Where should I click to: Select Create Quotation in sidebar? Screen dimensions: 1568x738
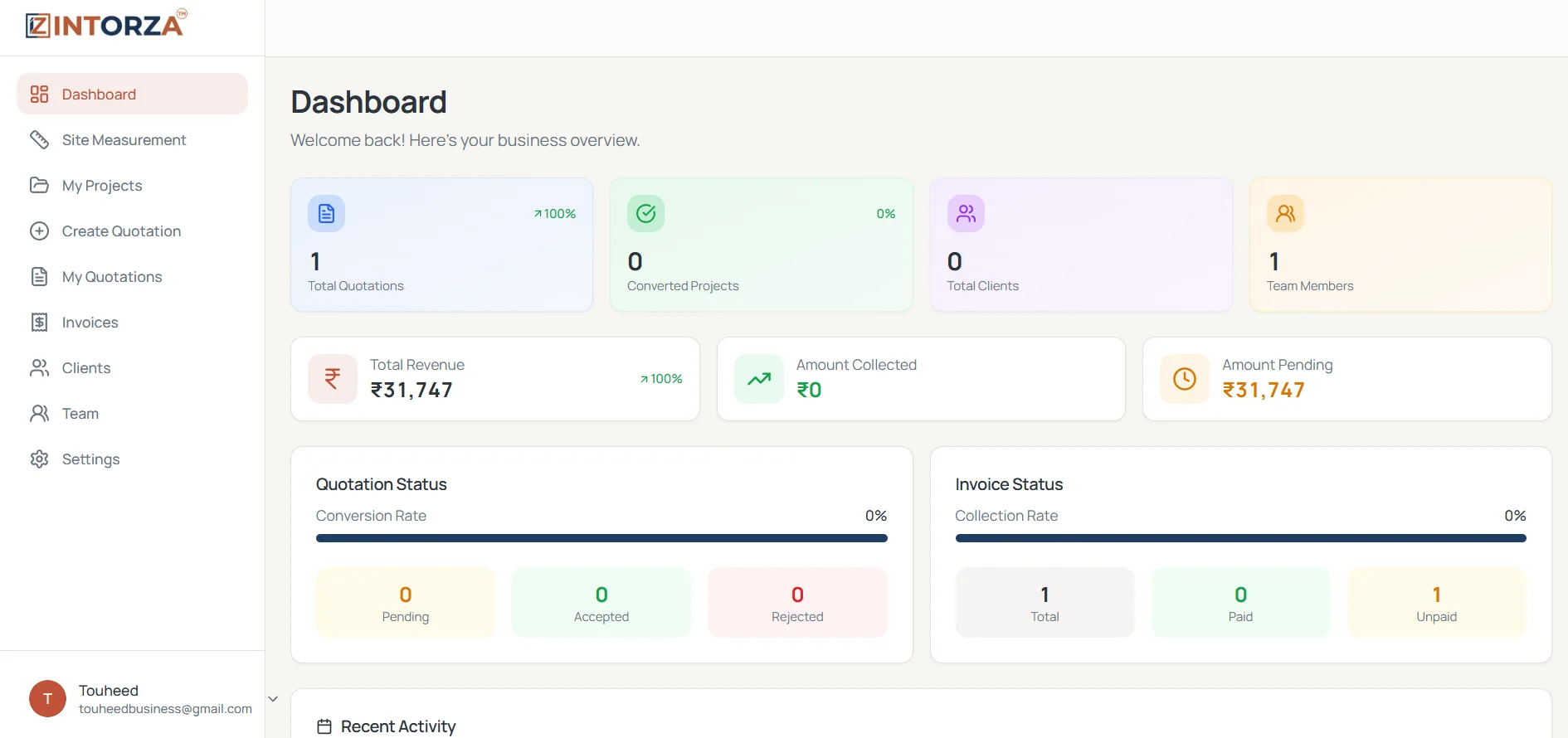[x=132, y=231]
